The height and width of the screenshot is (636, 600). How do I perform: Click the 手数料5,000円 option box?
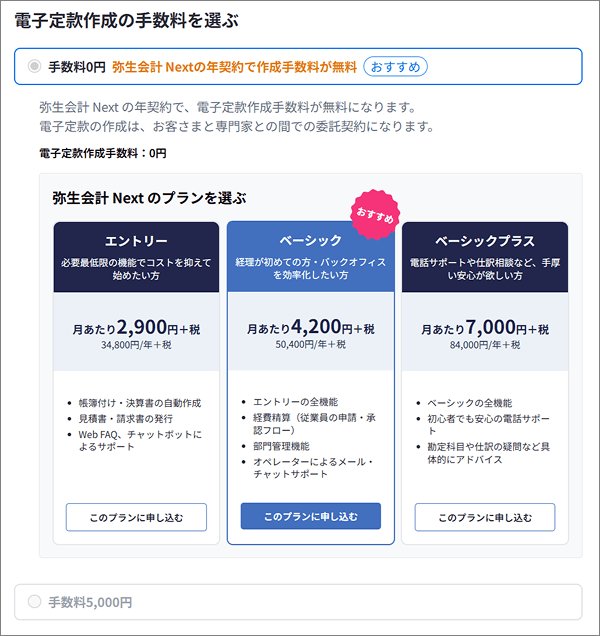click(298, 602)
